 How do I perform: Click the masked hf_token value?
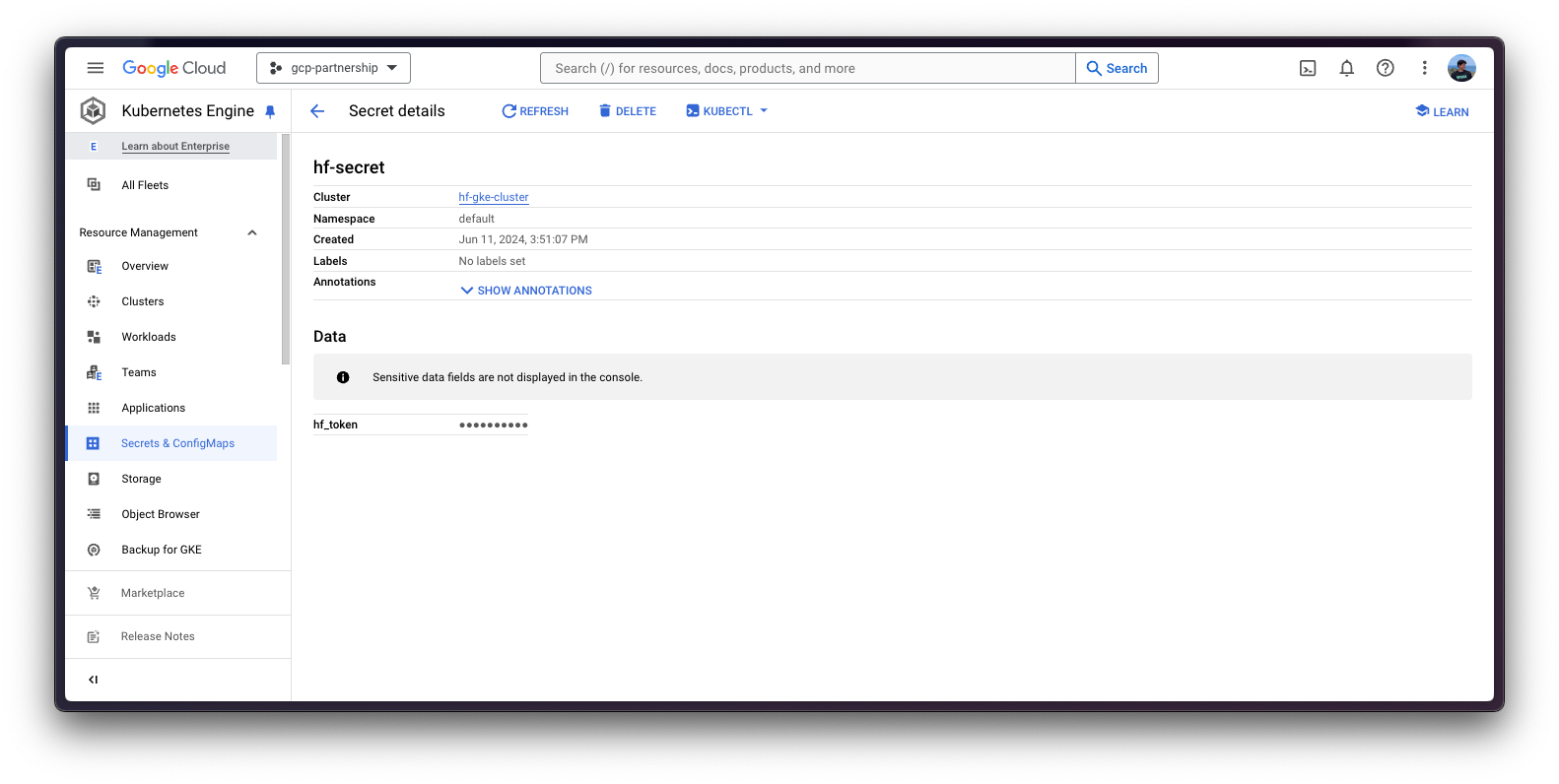click(494, 425)
